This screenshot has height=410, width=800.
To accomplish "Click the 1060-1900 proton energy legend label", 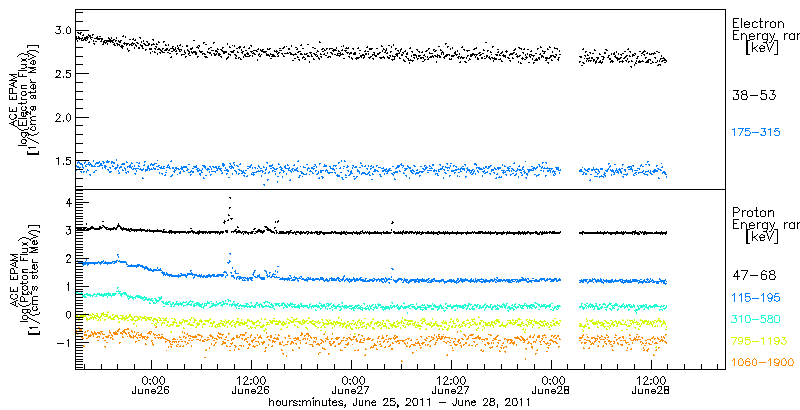I will (763, 362).
